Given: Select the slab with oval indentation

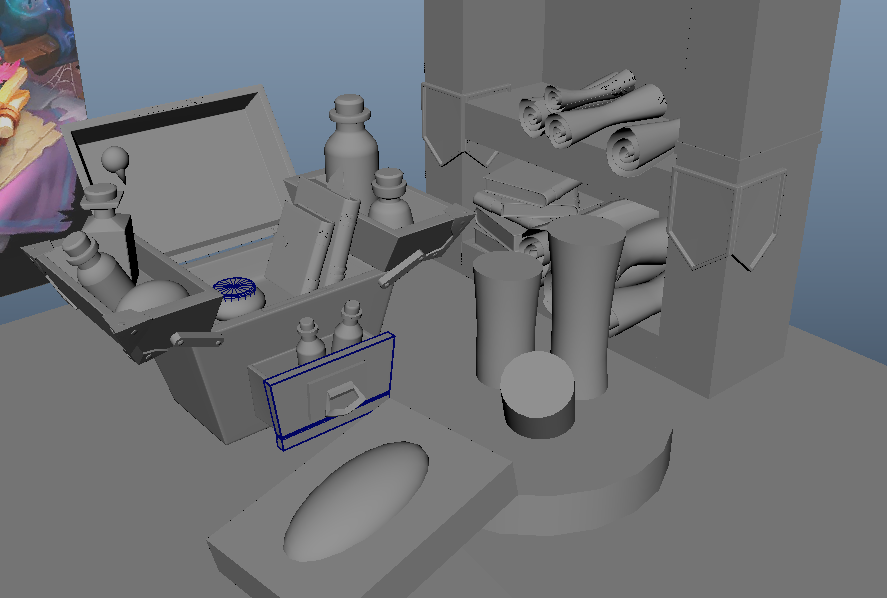Looking at the screenshot, I should click(x=362, y=501).
